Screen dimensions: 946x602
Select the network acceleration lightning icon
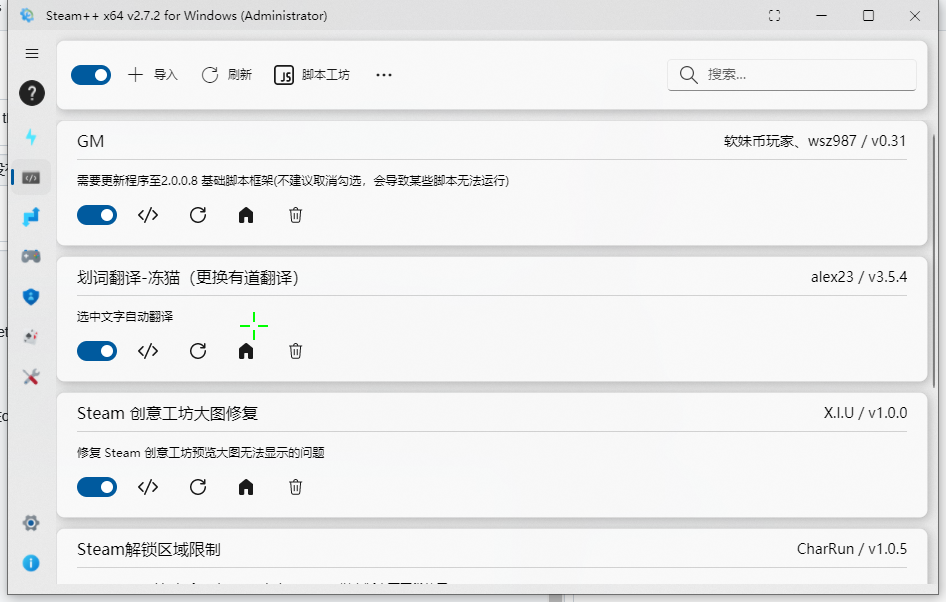coord(31,136)
